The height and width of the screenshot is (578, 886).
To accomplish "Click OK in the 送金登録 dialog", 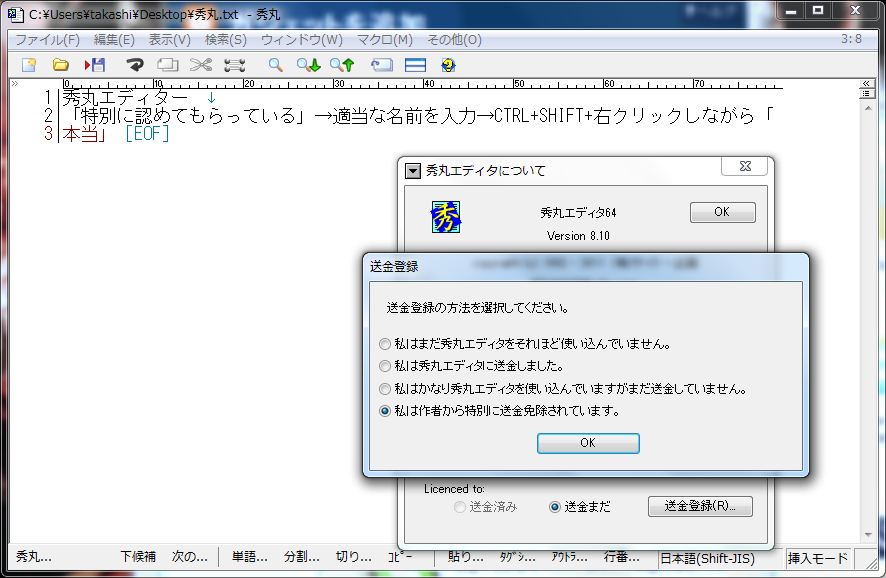I will (588, 443).
